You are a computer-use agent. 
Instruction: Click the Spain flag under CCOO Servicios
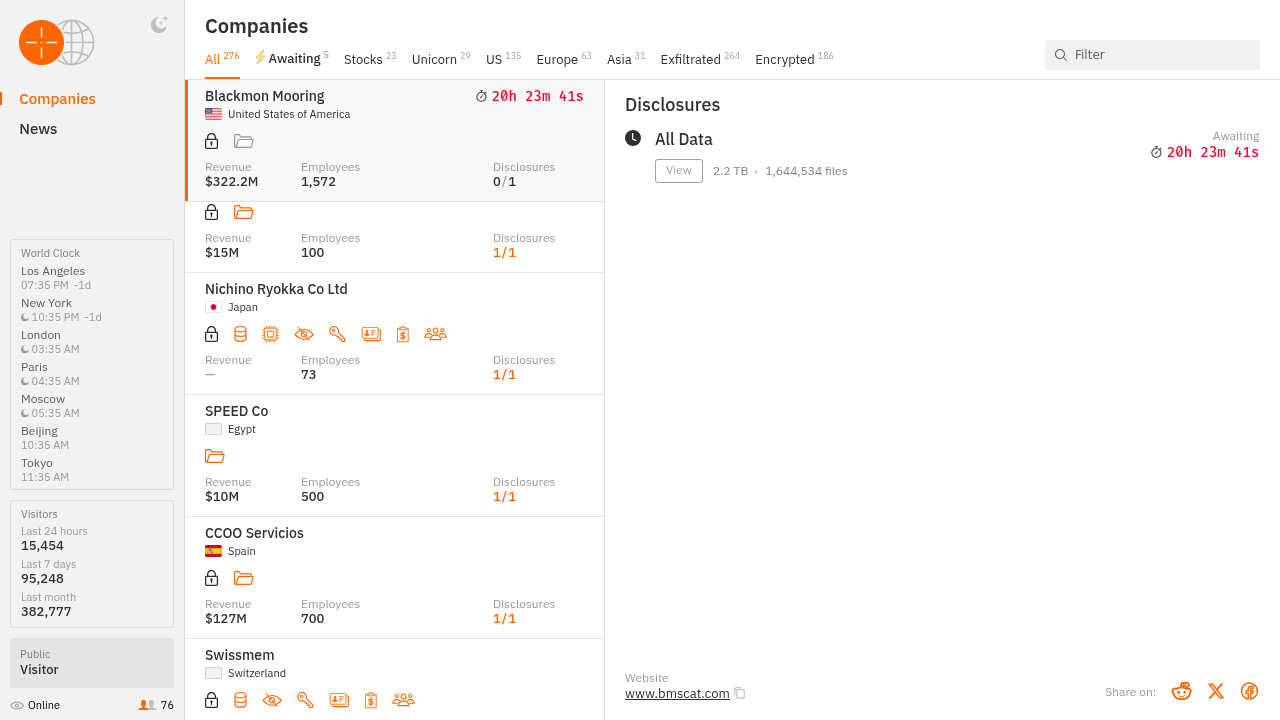pos(213,551)
